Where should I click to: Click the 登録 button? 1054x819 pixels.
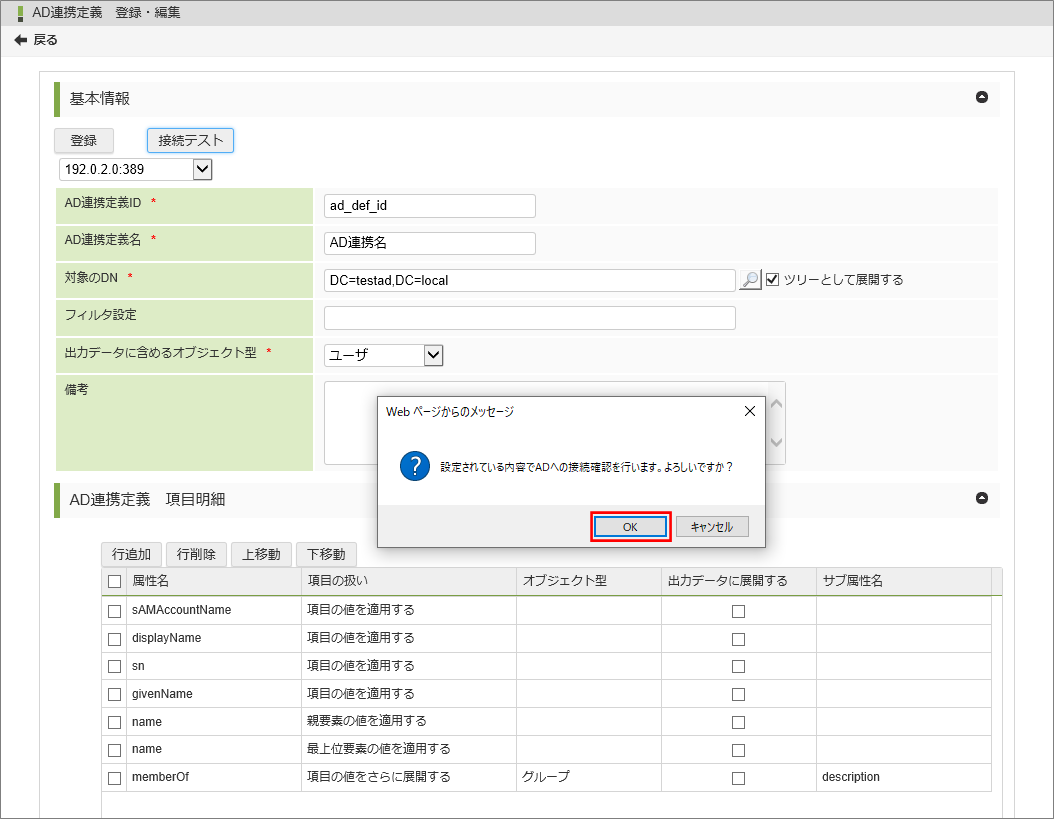[x=83, y=141]
